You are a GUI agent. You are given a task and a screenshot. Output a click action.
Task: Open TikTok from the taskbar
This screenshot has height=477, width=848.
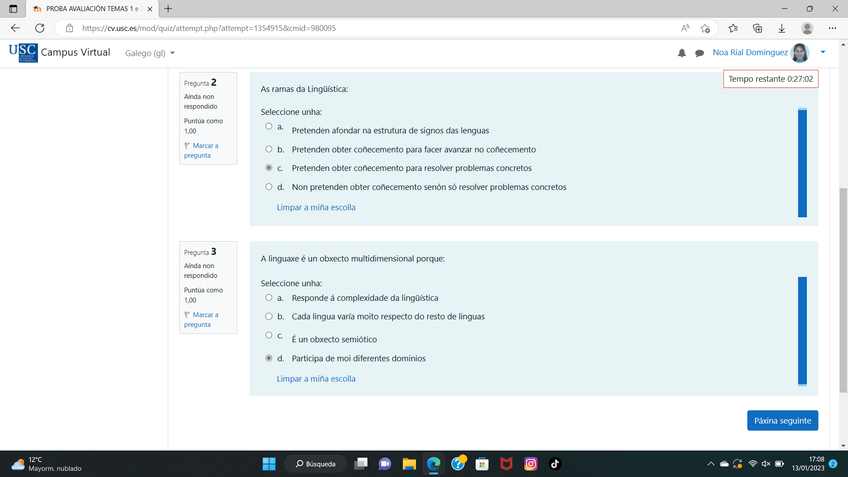coord(555,464)
